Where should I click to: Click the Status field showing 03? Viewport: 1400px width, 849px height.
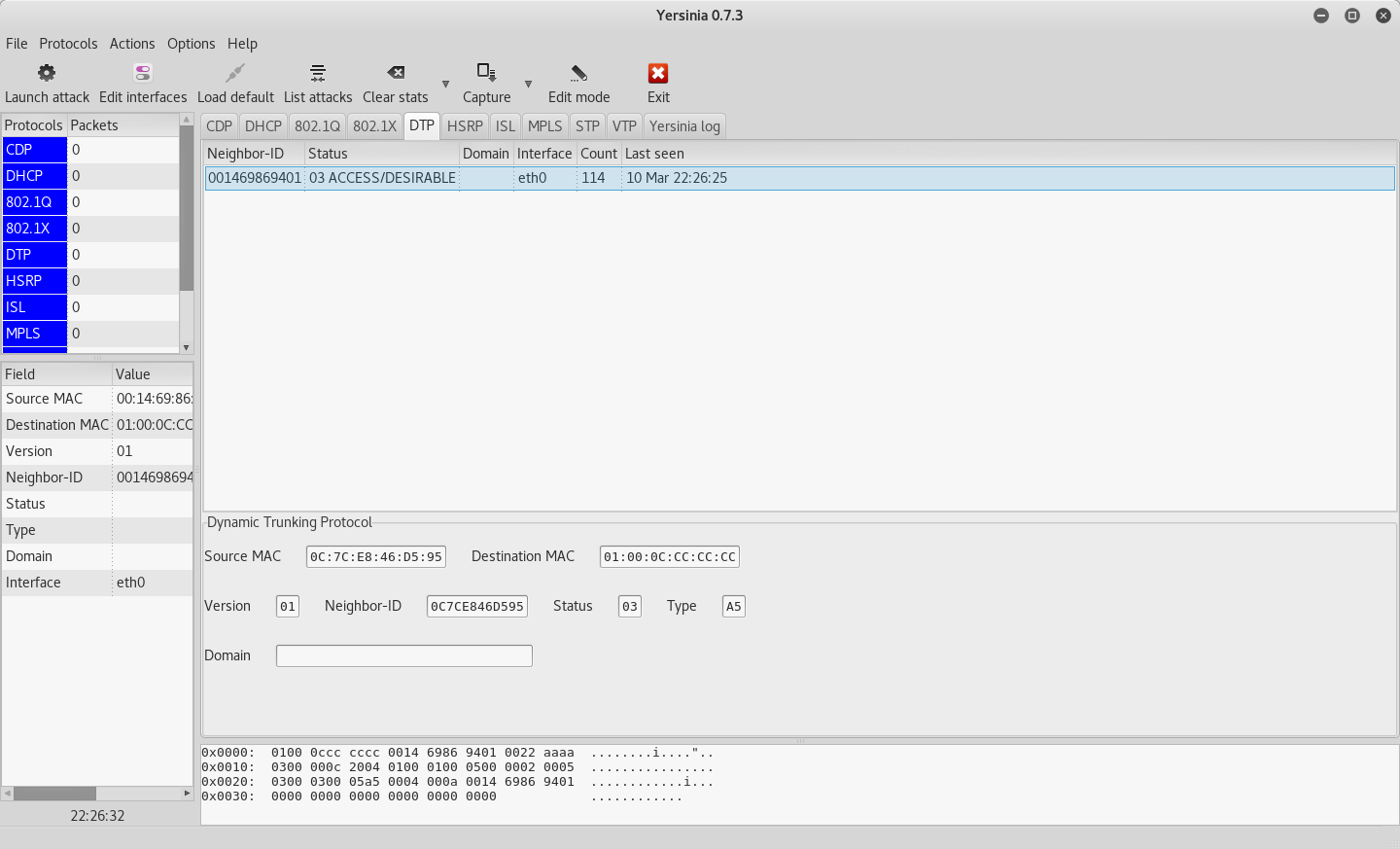coord(630,607)
